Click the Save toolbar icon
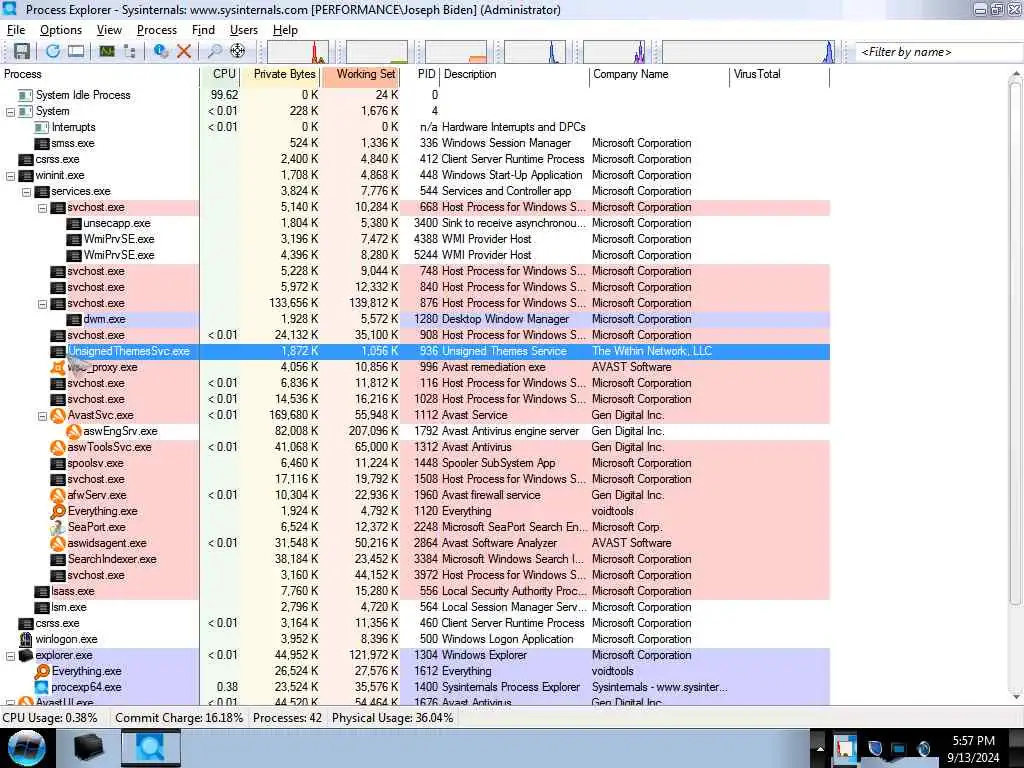Image resolution: width=1024 pixels, height=768 pixels. [22, 51]
